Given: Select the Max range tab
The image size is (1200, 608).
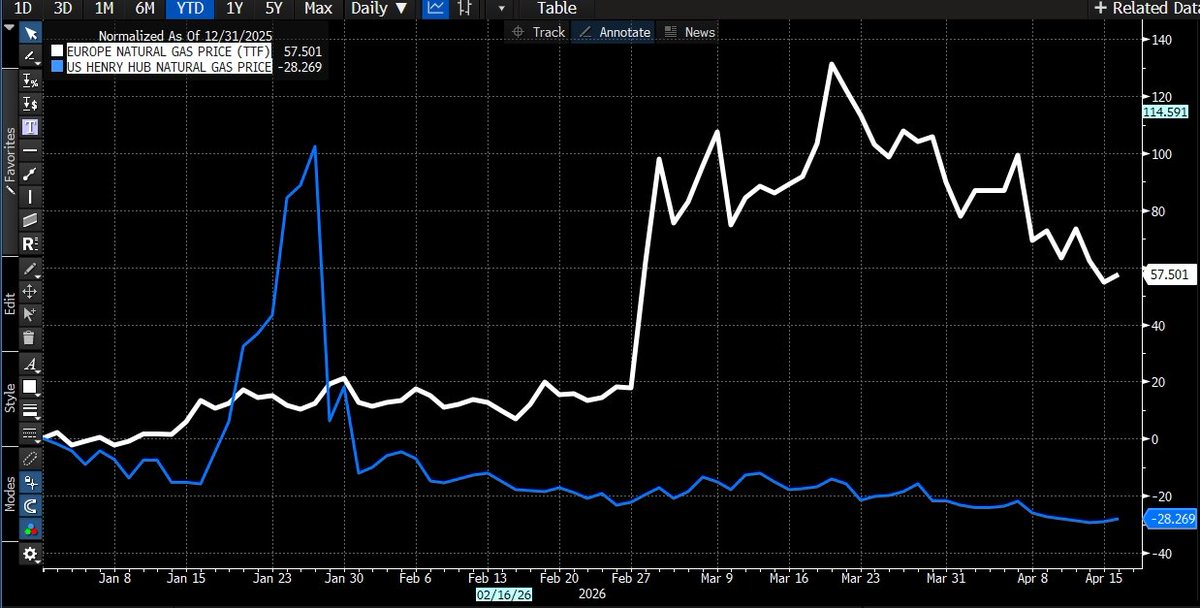Looking at the screenshot, I should point(318,9).
